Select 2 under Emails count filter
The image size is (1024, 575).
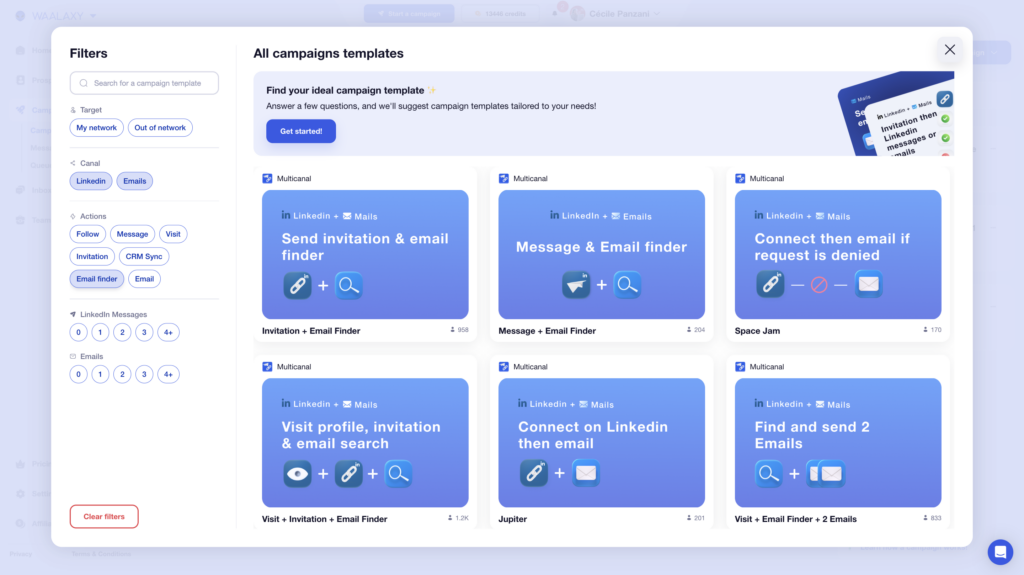coord(122,375)
